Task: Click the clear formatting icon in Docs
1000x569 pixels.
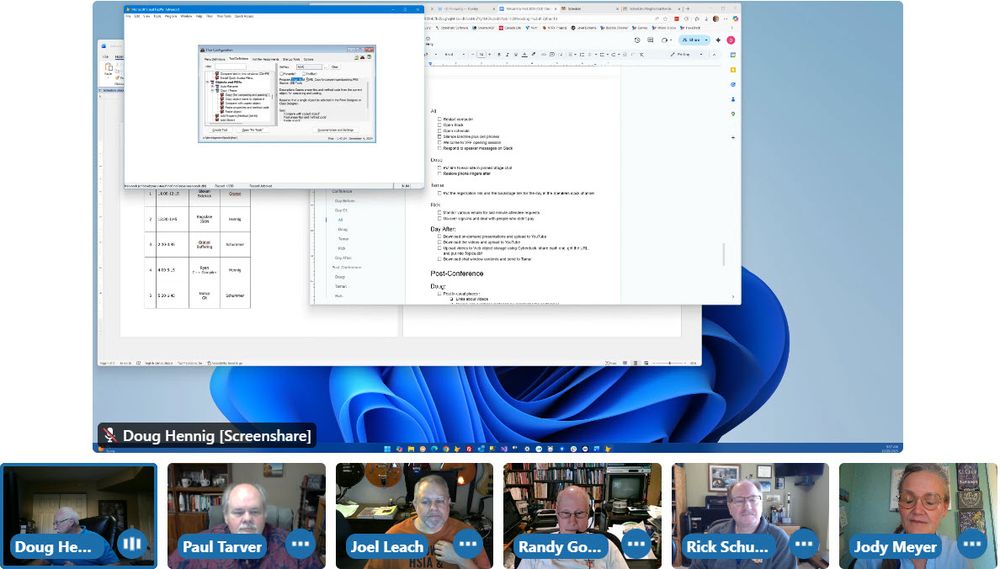Action: pyautogui.click(x=642, y=54)
